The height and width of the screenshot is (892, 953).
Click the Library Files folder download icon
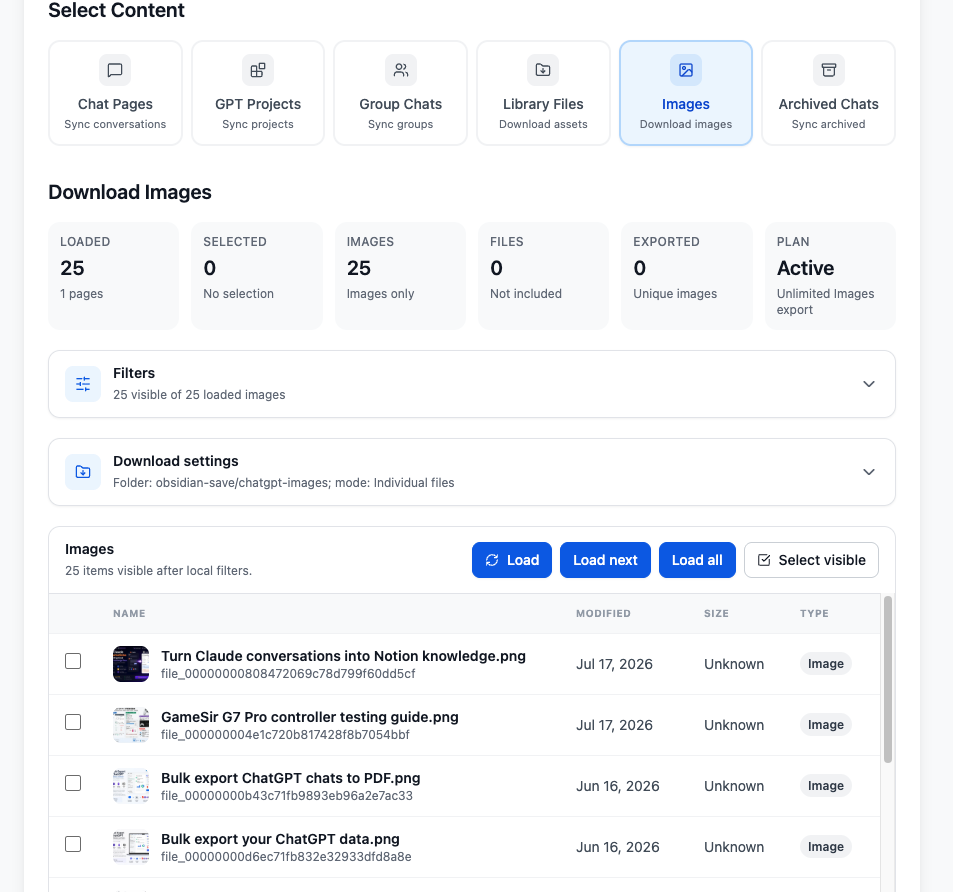543,70
